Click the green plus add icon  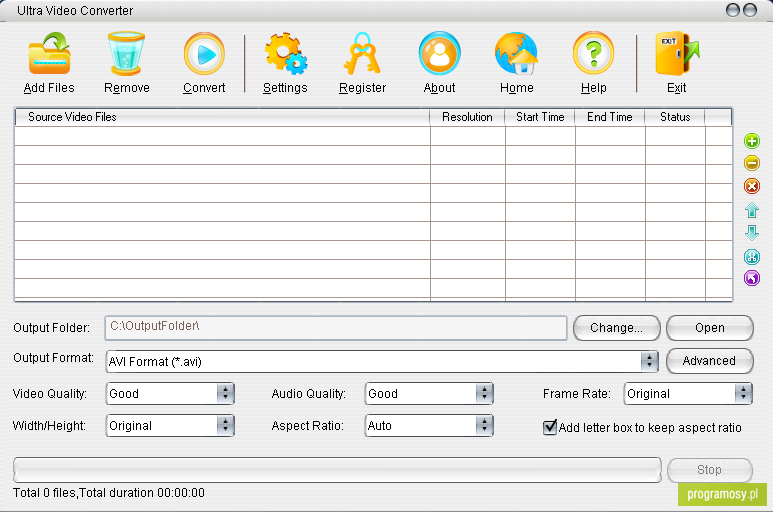click(x=752, y=141)
